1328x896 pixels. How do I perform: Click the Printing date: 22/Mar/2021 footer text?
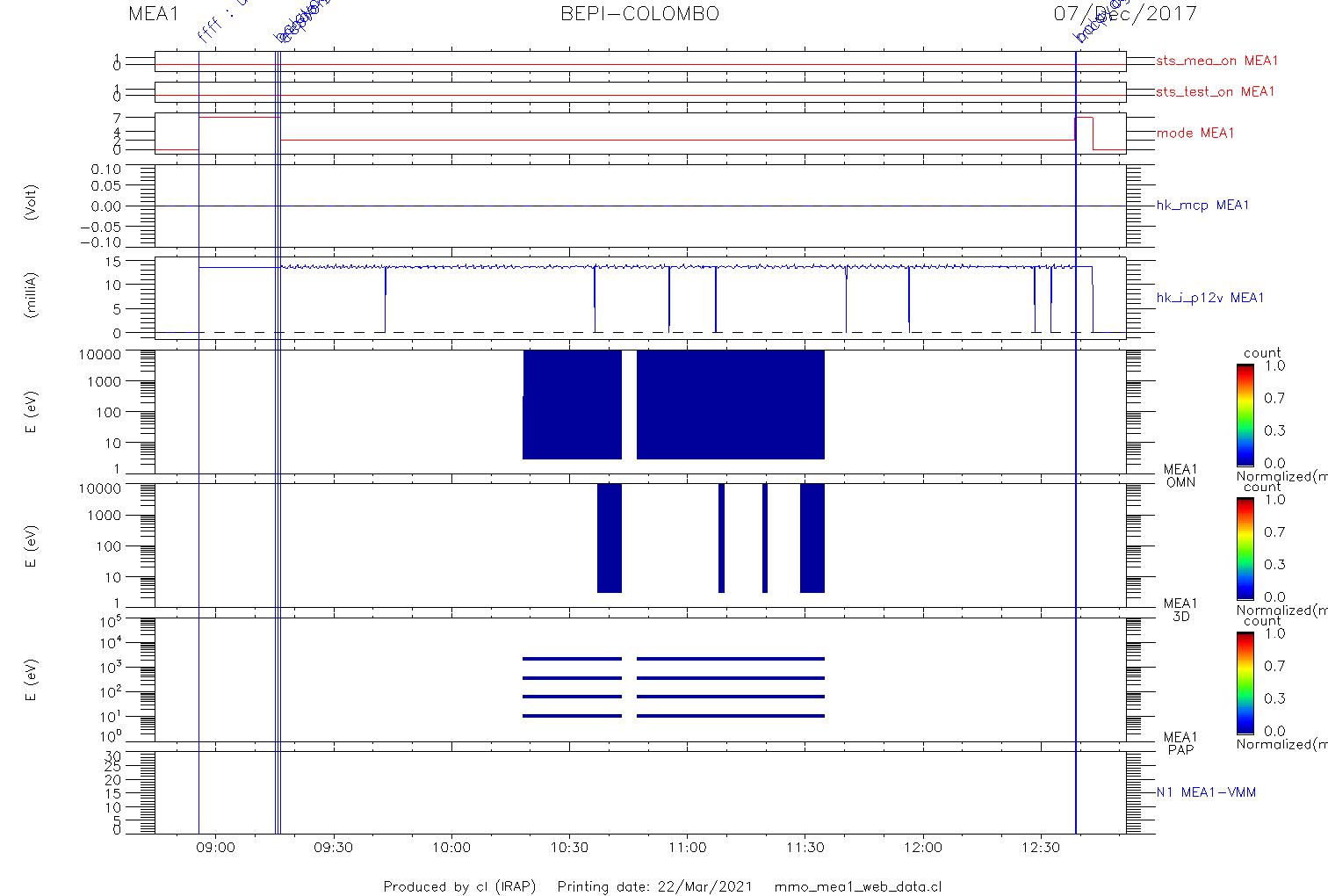click(654, 886)
